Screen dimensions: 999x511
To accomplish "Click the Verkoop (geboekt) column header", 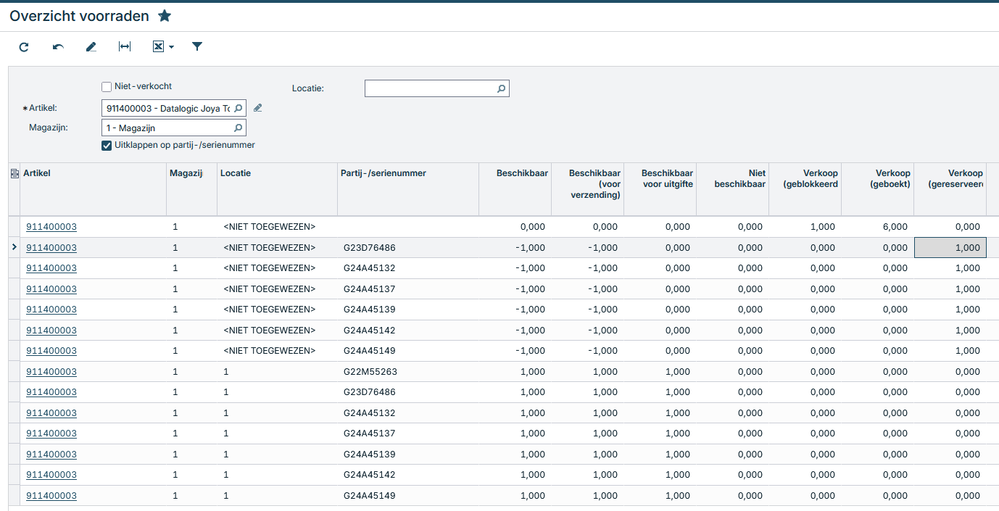I will click(x=877, y=189).
